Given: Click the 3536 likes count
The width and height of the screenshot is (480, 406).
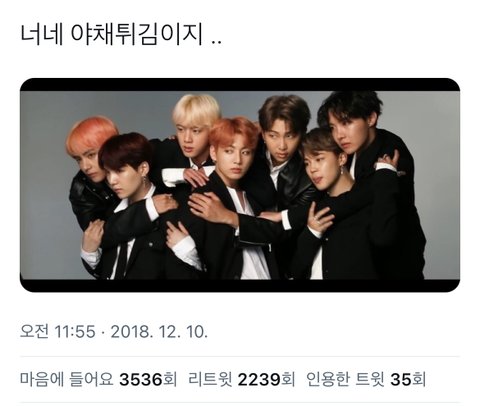Looking at the screenshot, I should click(x=141, y=380).
